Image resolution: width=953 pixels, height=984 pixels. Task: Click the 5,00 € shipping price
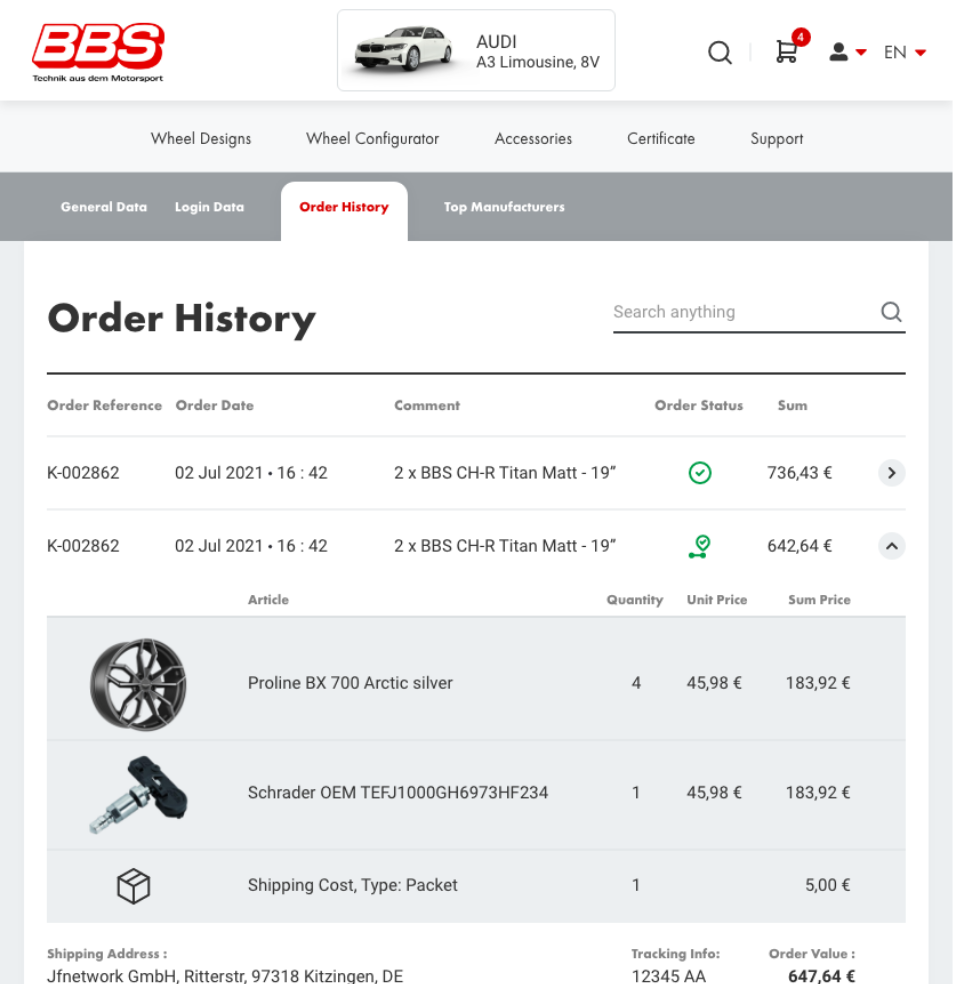pyautogui.click(x=828, y=885)
